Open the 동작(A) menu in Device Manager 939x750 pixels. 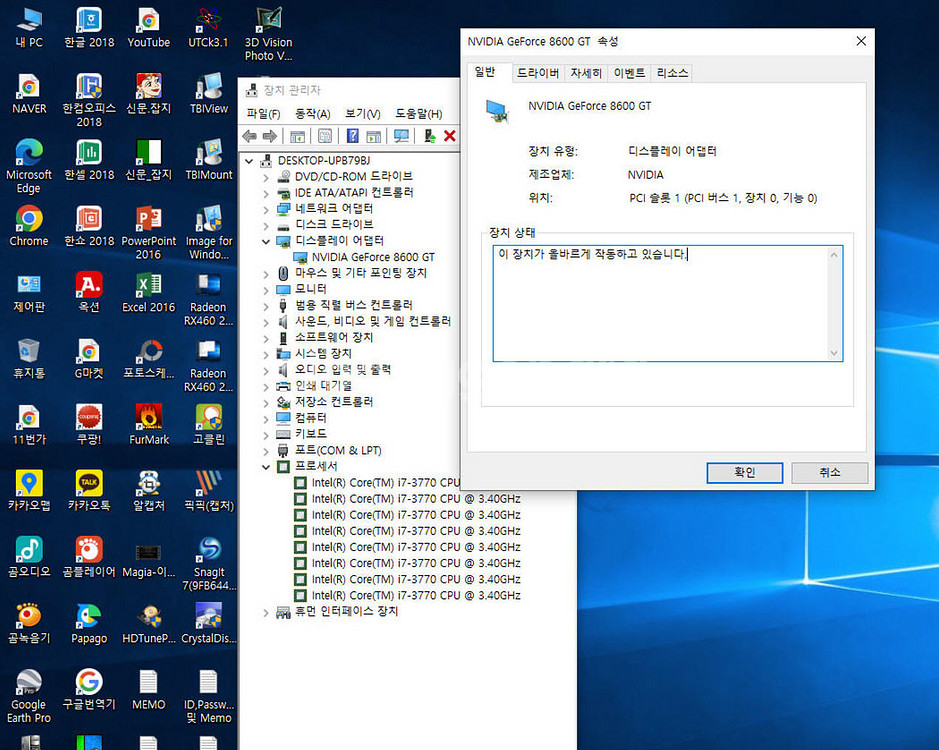pyautogui.click(x=313, y=114)
